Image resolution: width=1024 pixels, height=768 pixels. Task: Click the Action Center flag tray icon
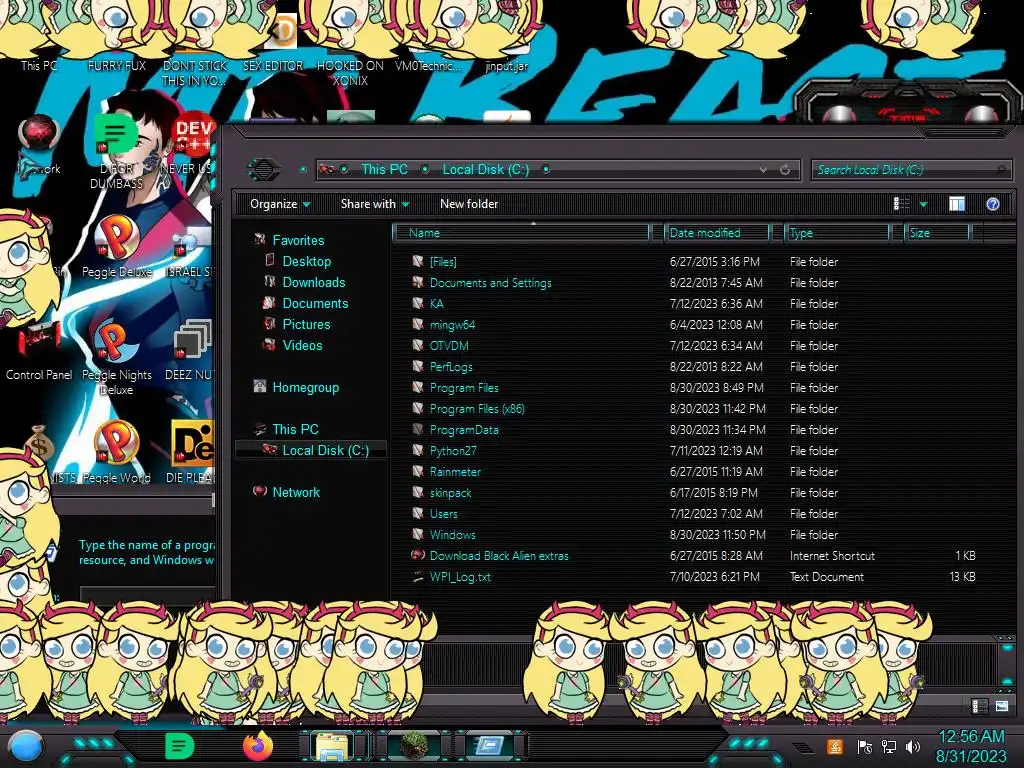[865, 746]
